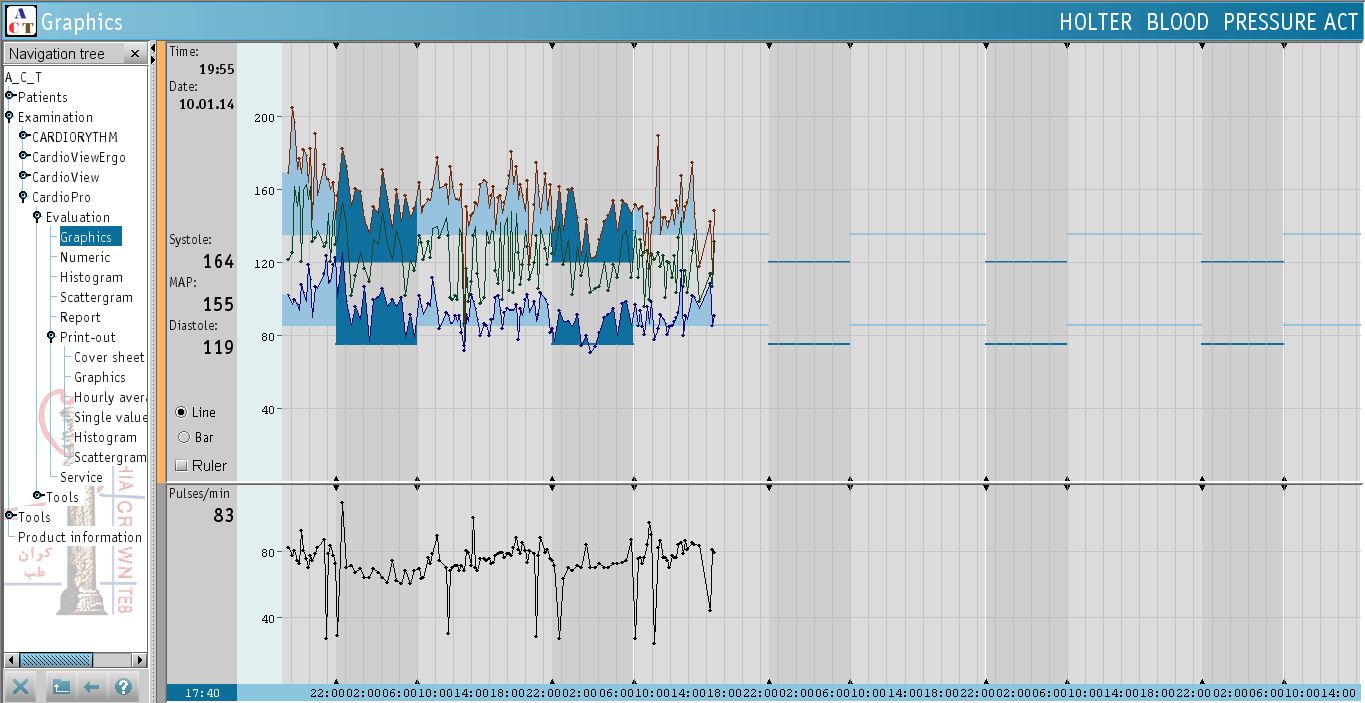Enable the Ruler checkbox

181,465
